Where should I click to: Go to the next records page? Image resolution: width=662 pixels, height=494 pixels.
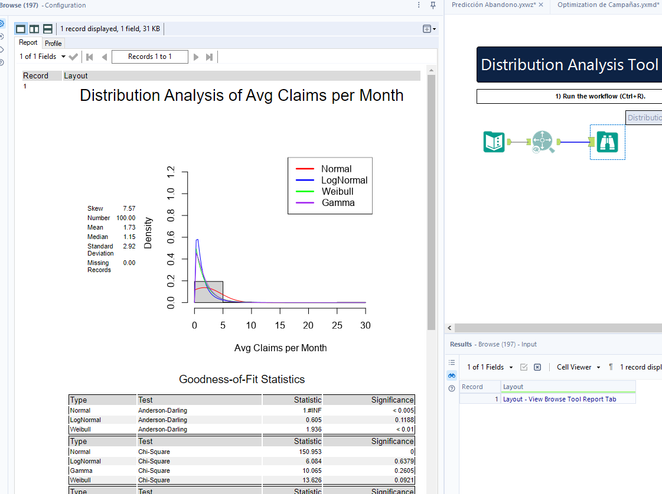click(196, 57)
